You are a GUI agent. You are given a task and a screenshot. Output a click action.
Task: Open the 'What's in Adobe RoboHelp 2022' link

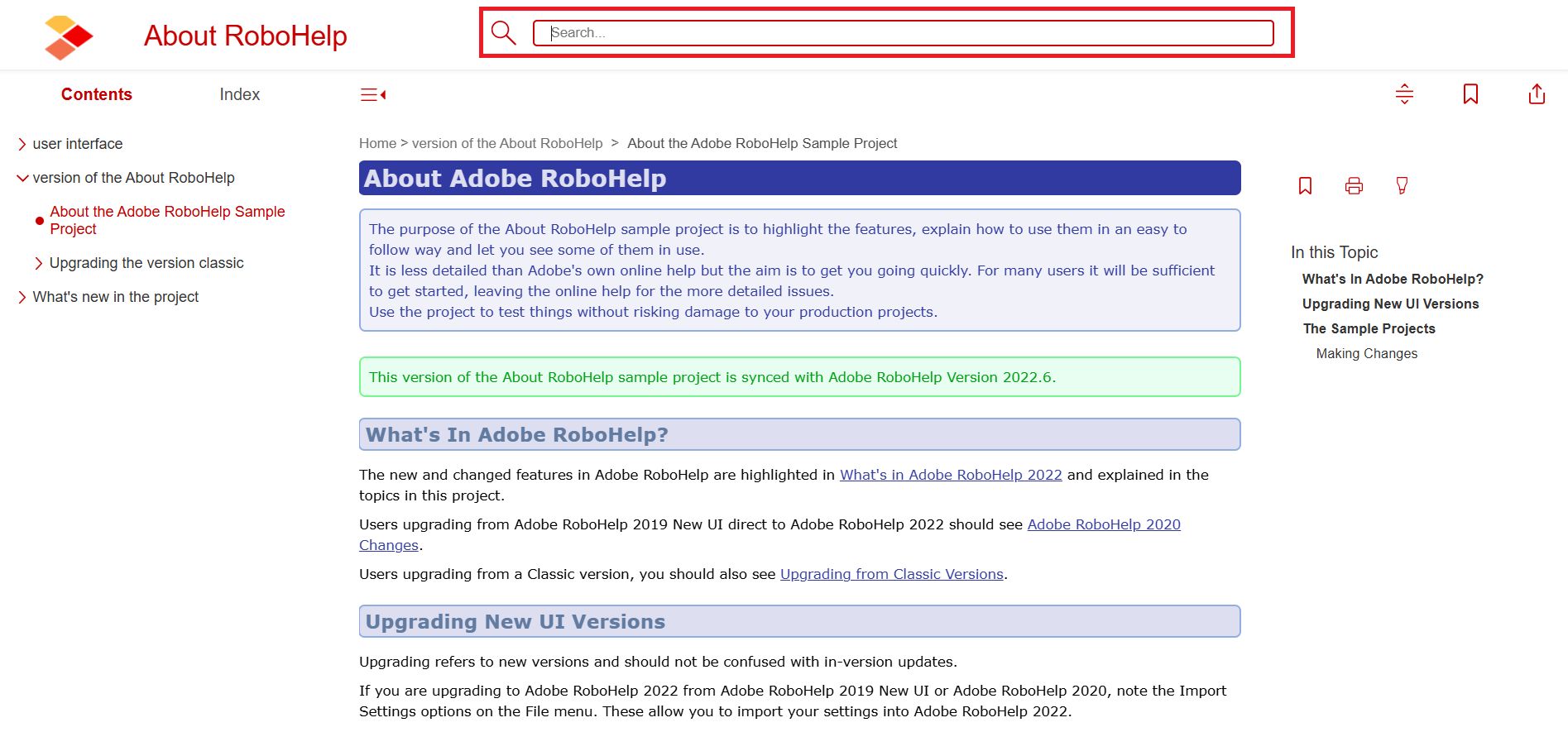[951, 475]
